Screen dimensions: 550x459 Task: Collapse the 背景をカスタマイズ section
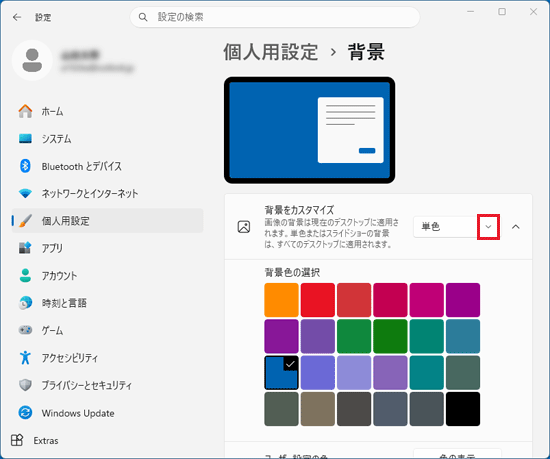pos(516,227)
